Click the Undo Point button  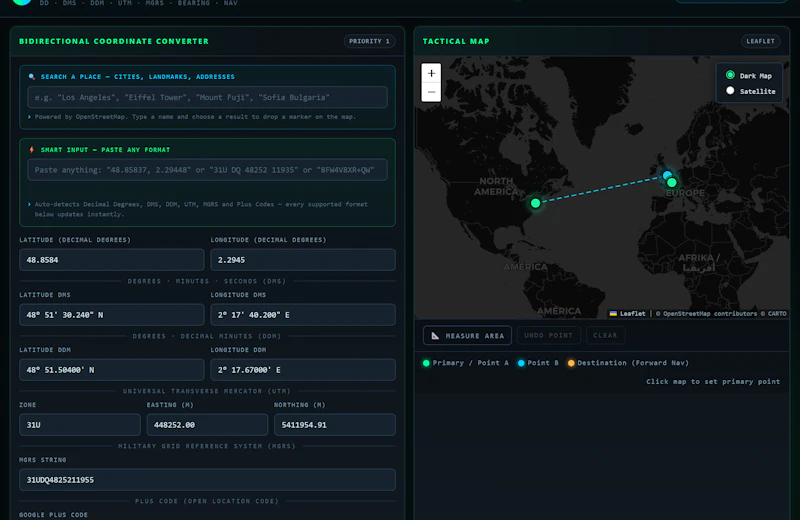548,335
